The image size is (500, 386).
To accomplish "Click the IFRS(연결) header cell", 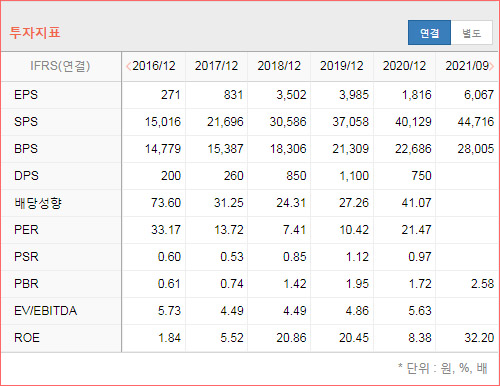I will coord(60,66).
